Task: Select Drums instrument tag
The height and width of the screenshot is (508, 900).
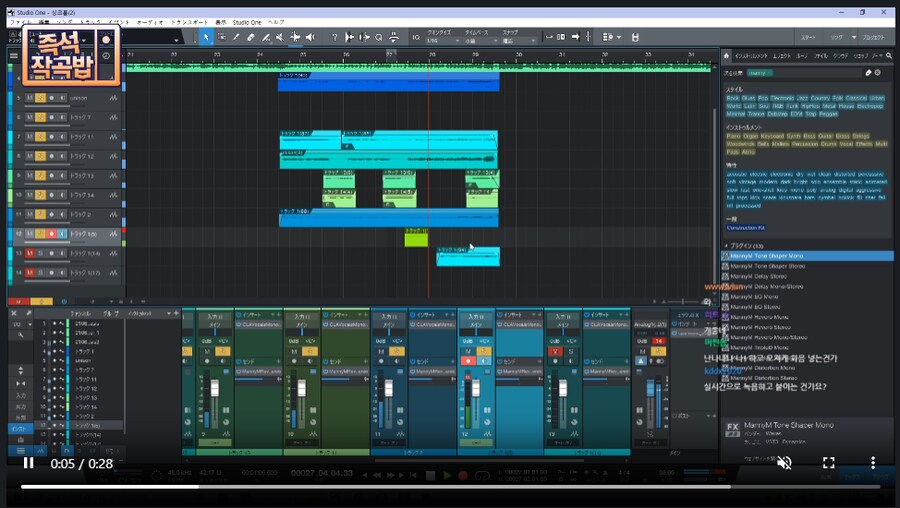Action: pos(828,144)
